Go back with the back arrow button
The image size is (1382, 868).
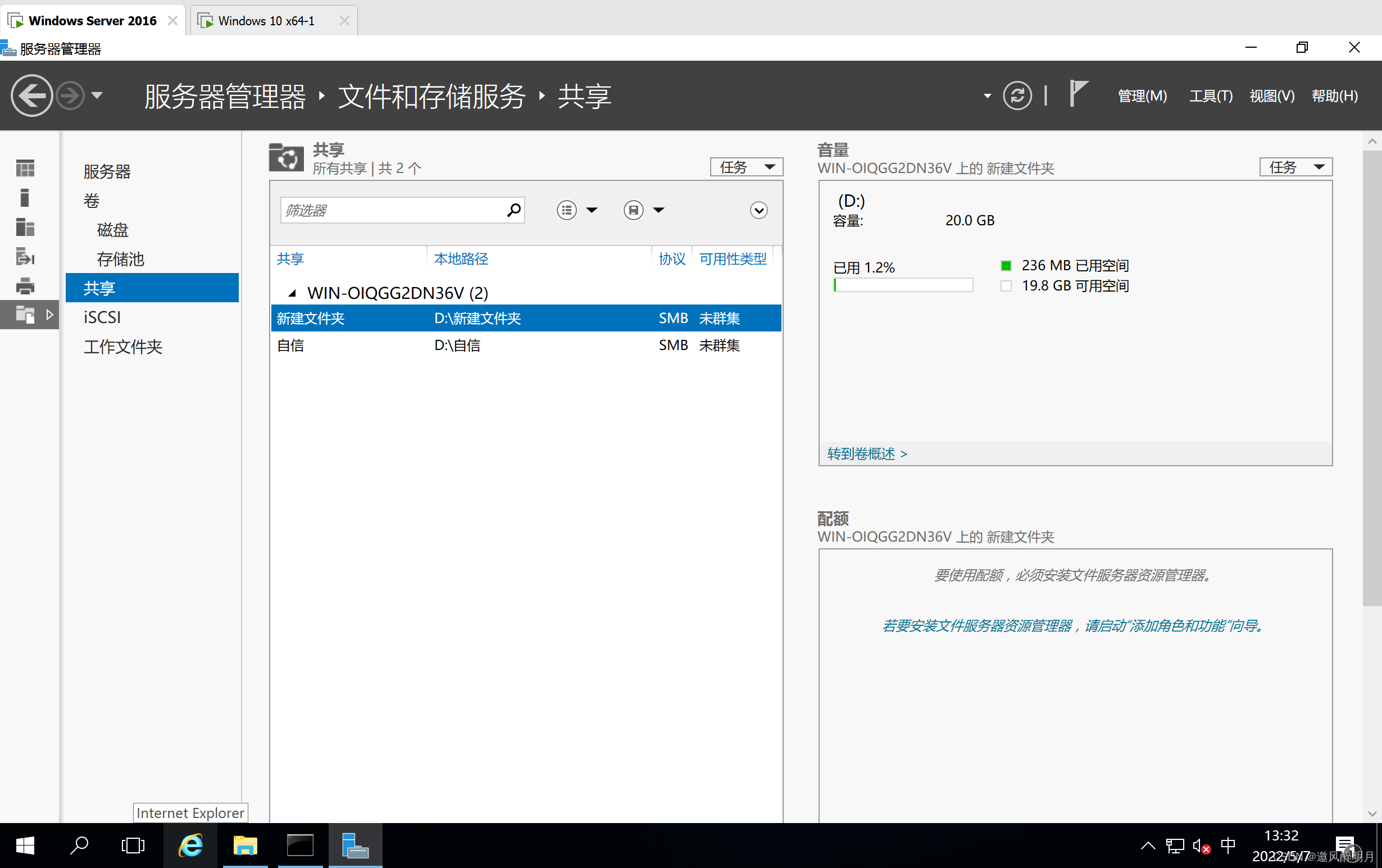click(31, 96)
